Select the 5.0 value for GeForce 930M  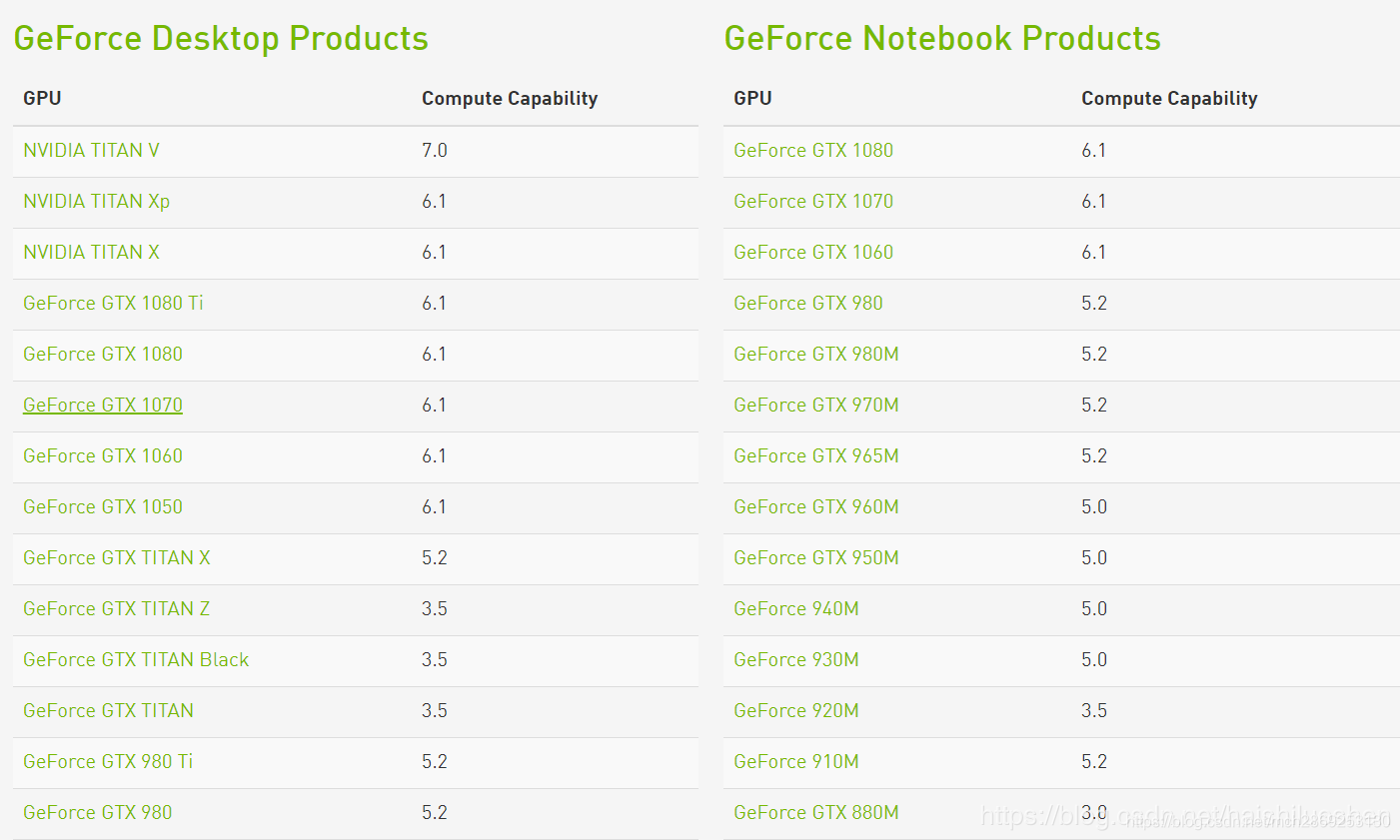1094,660
